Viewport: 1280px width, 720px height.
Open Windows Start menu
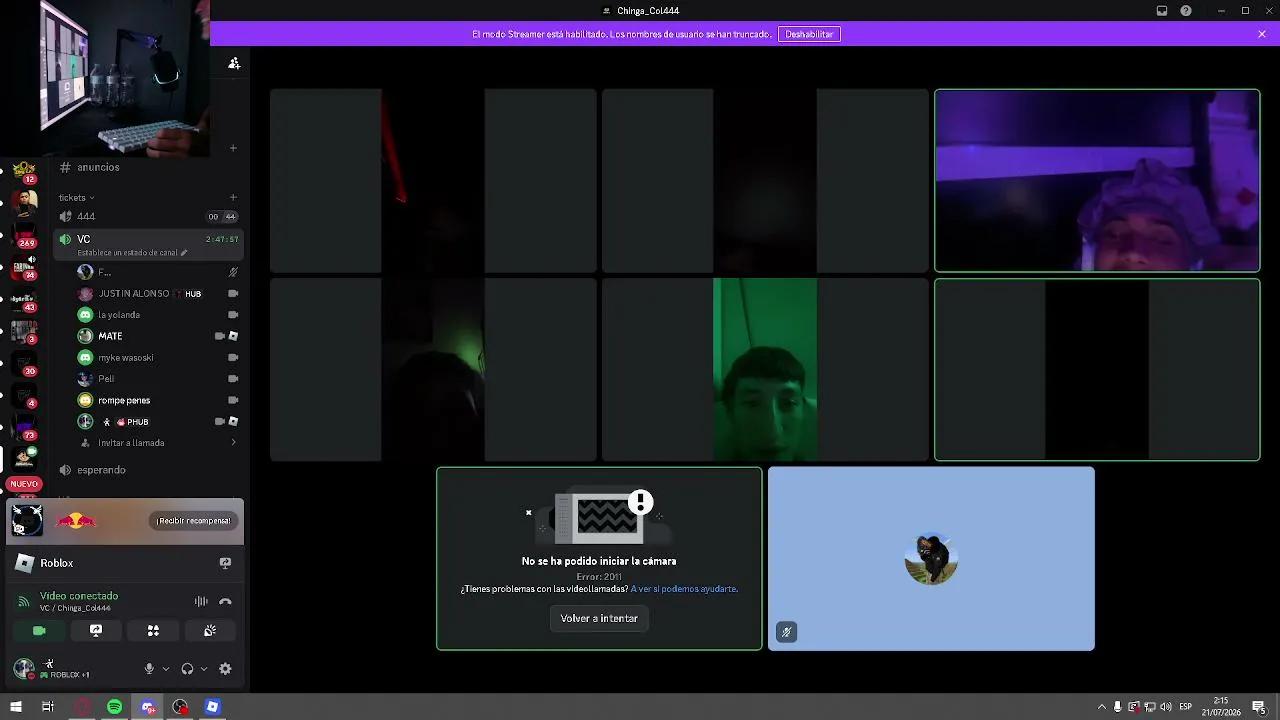pos(15,707)
